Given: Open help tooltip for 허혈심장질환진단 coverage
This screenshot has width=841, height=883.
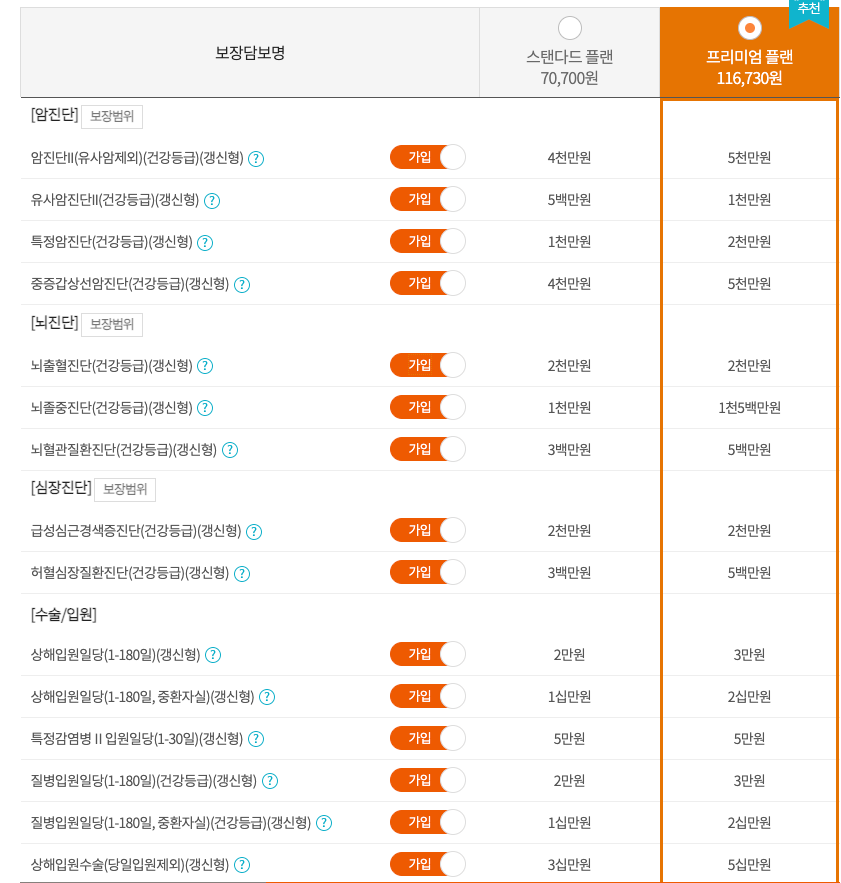Looking at the screenshot, I should [x=241, y=573].
